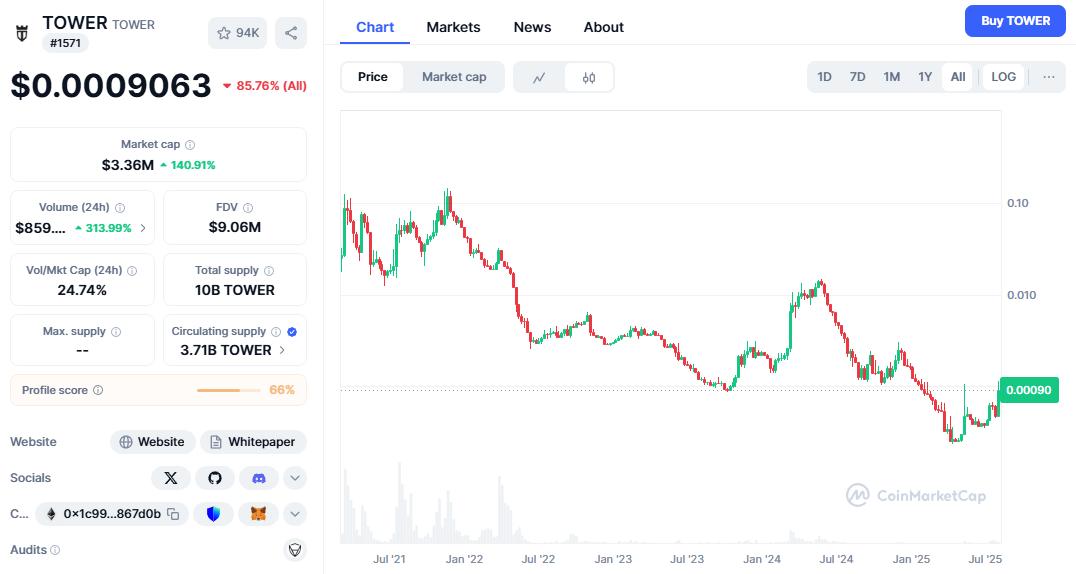Expand more contracts dropdown chevron

coord(294,514)
